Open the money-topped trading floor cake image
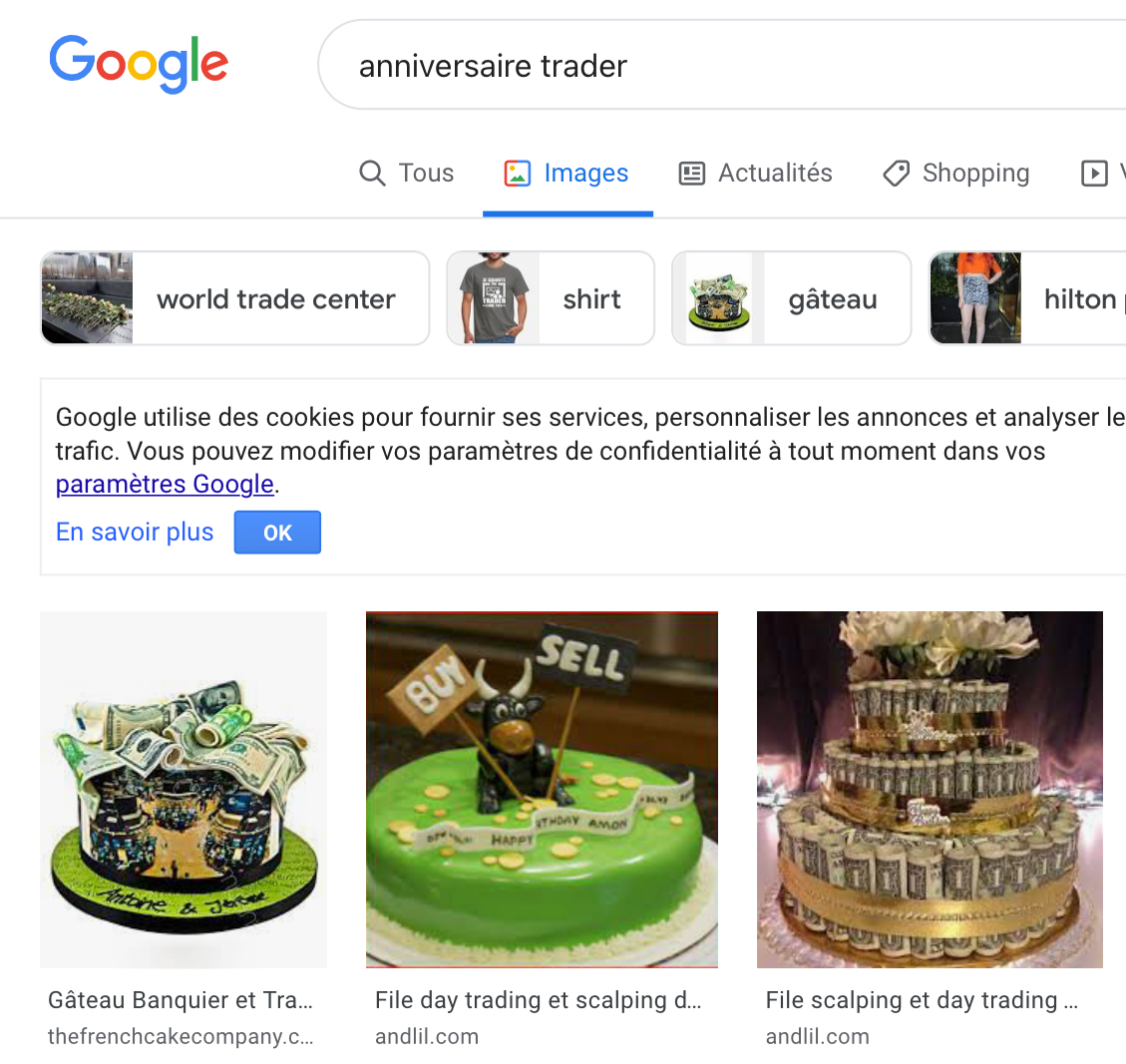 184,790
